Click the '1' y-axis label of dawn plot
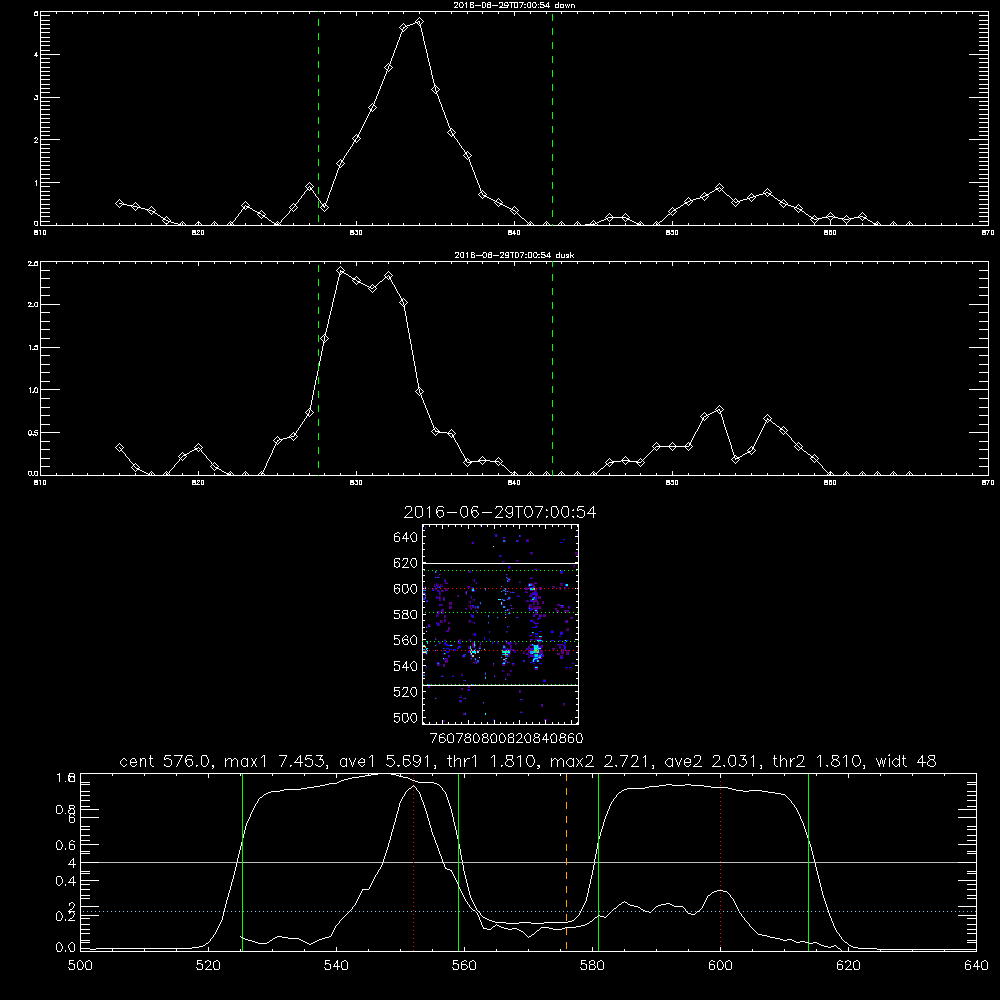 (36, 182)
